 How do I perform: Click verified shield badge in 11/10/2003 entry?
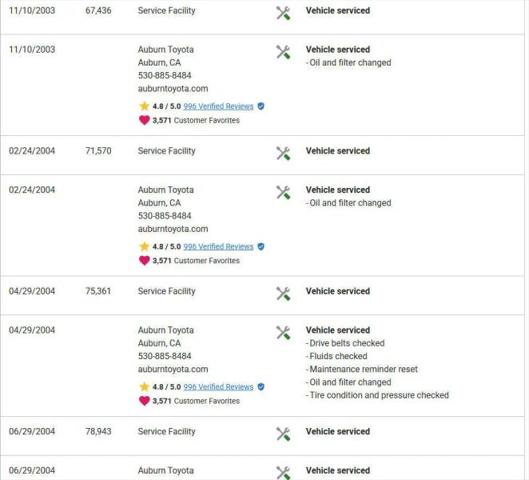261,106
